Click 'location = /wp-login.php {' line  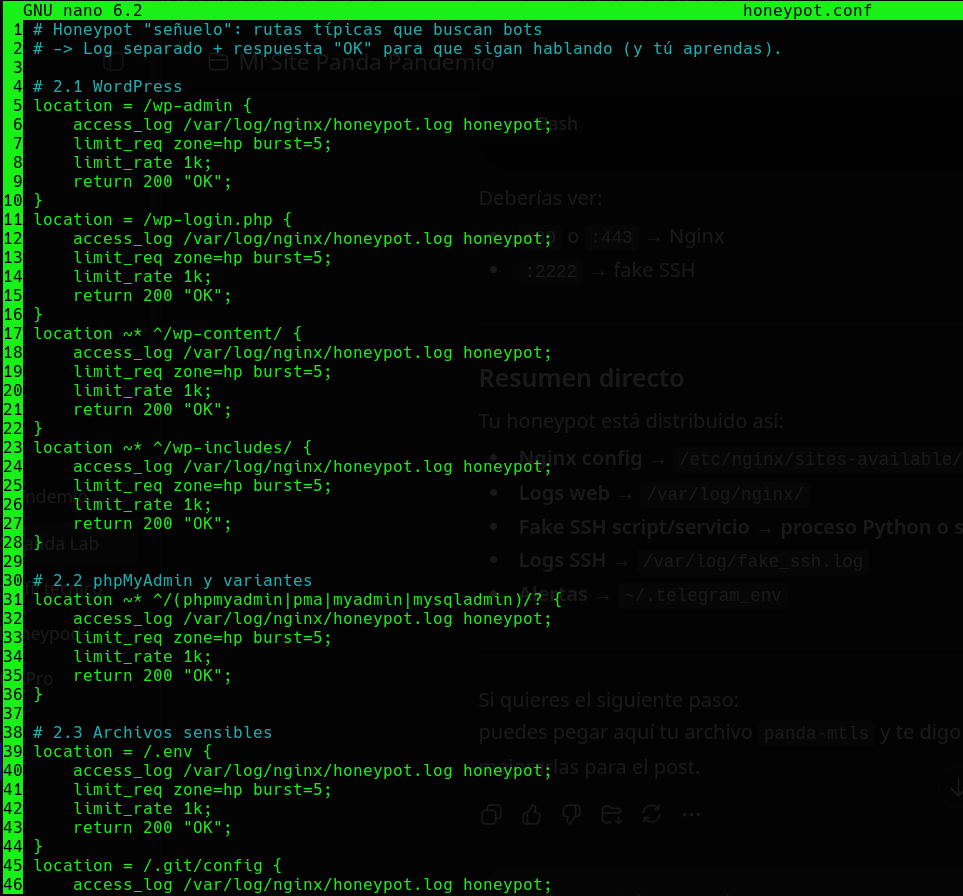coord(163,220)
